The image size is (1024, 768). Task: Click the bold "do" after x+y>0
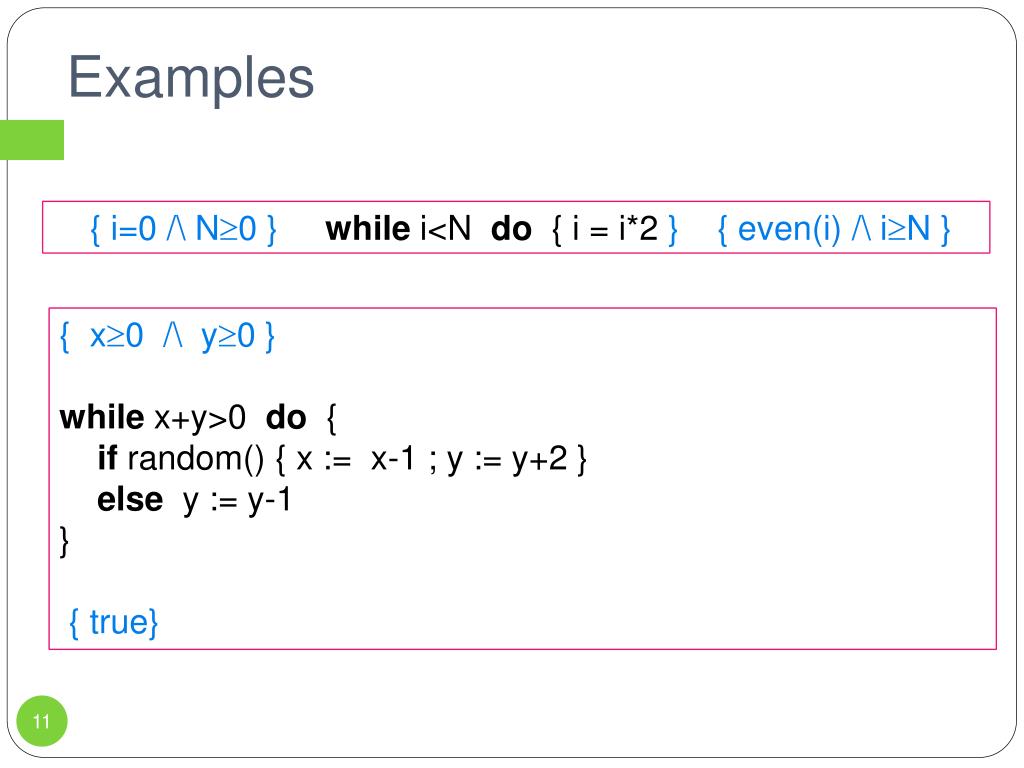pyautogui.click(x=286, y=417)
